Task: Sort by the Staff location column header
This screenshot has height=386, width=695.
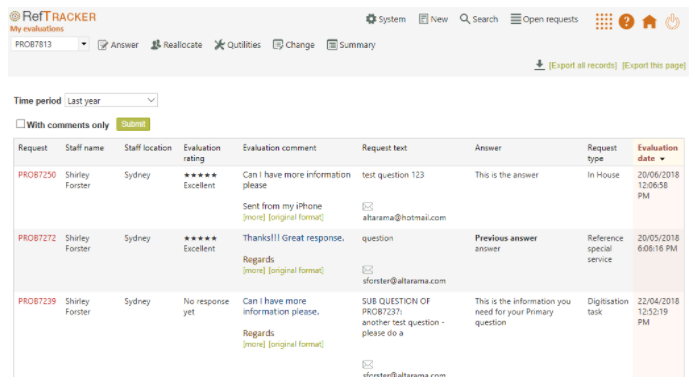Action: [x=148, y=148]
